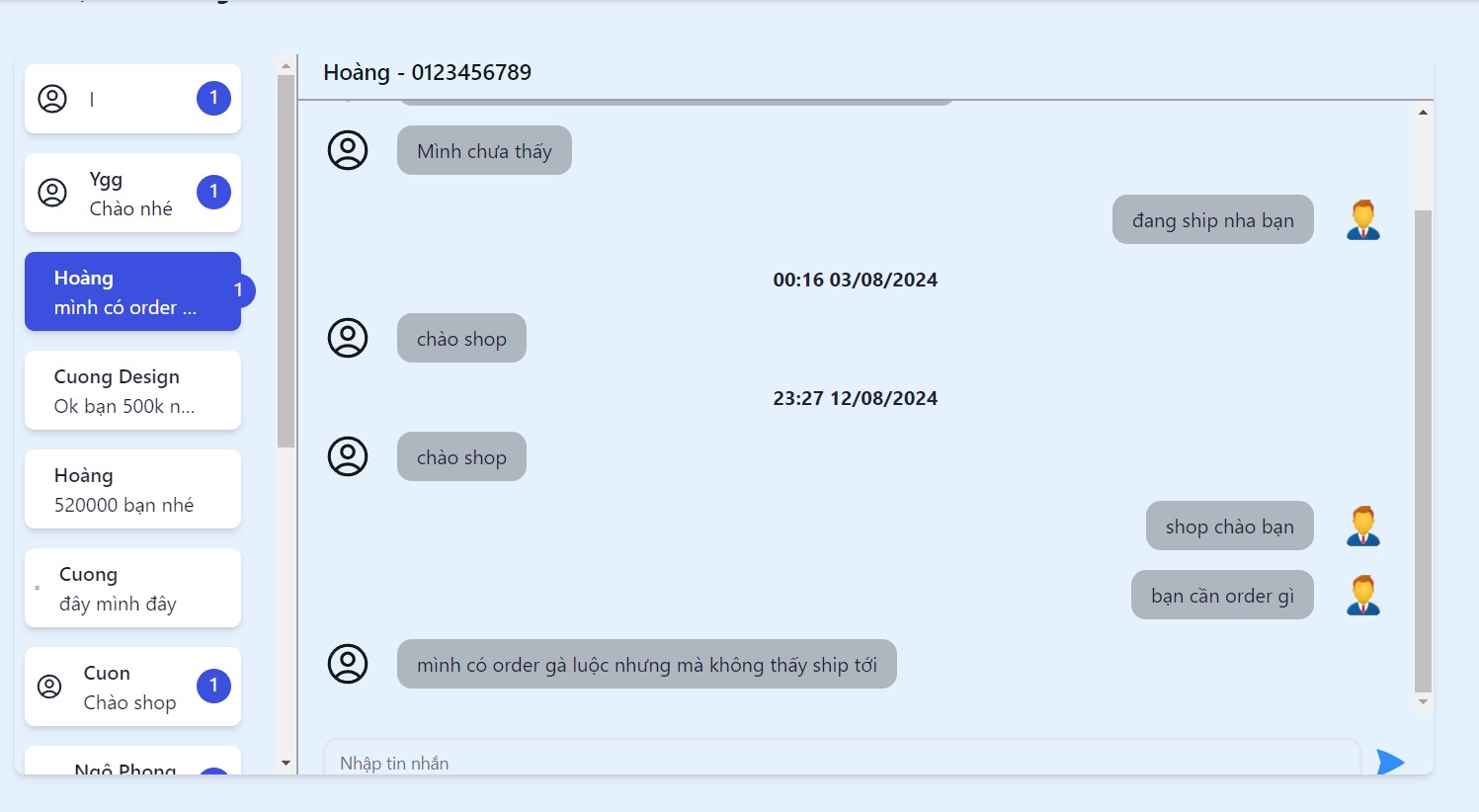Click unread badge on 'Cuon Chào shop' conversation
The height and width of the screenshot is (812, 1479).
click(213, 686)
